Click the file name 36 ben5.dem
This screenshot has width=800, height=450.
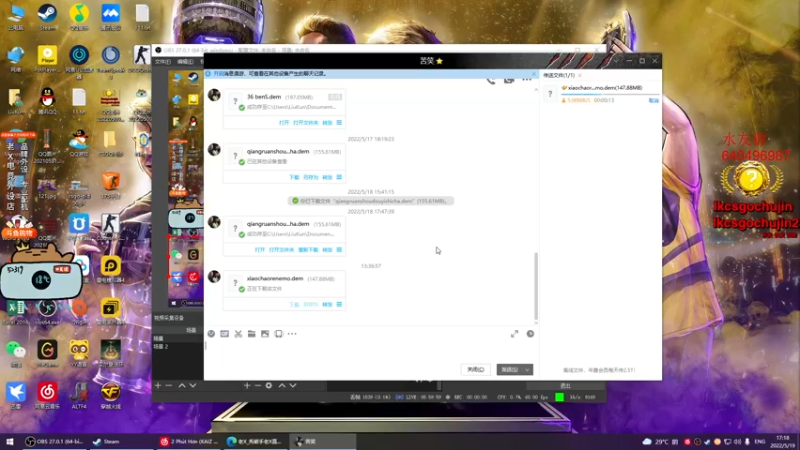pos(264,96)
